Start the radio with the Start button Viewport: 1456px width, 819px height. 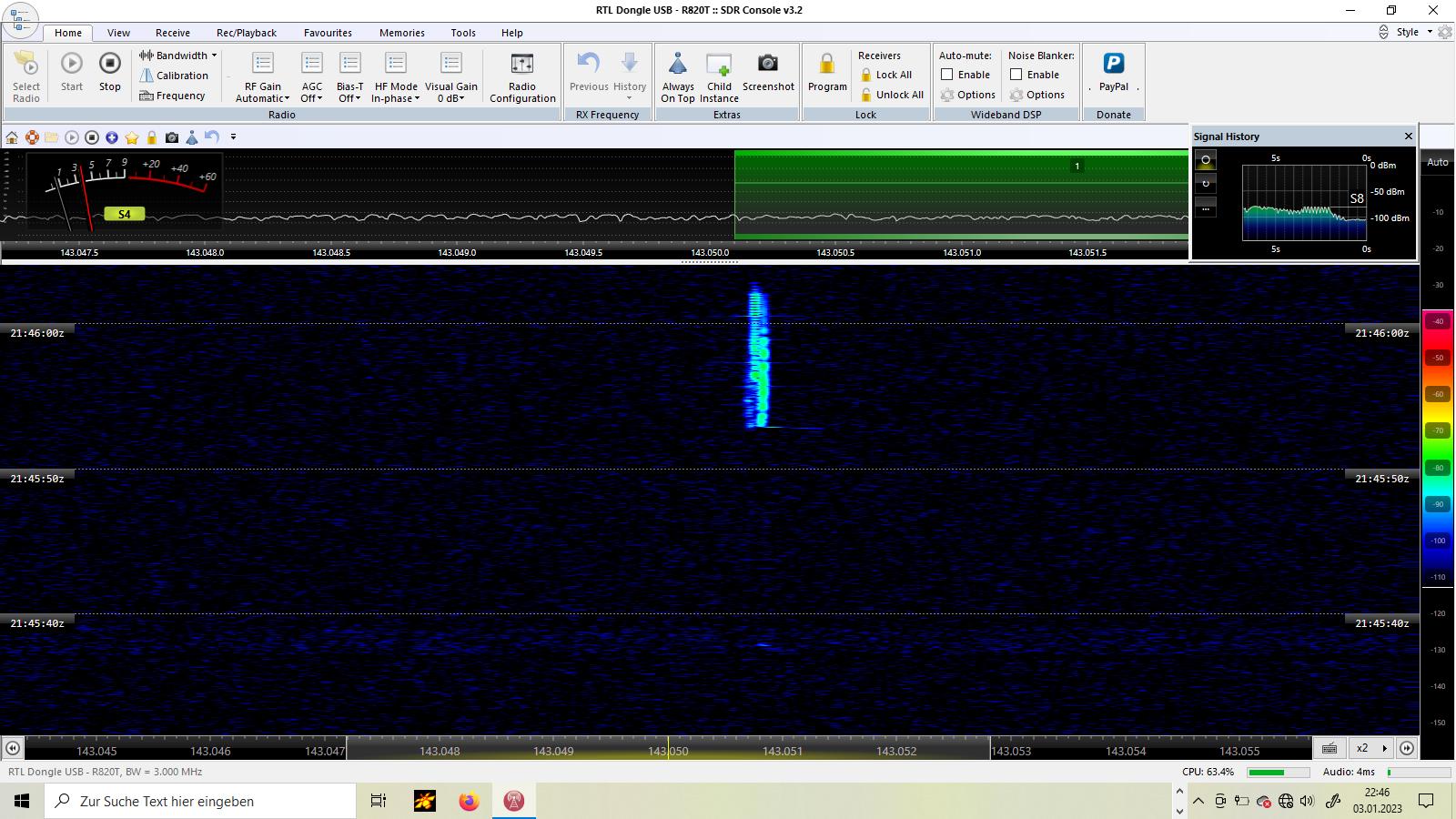(72, 73)
